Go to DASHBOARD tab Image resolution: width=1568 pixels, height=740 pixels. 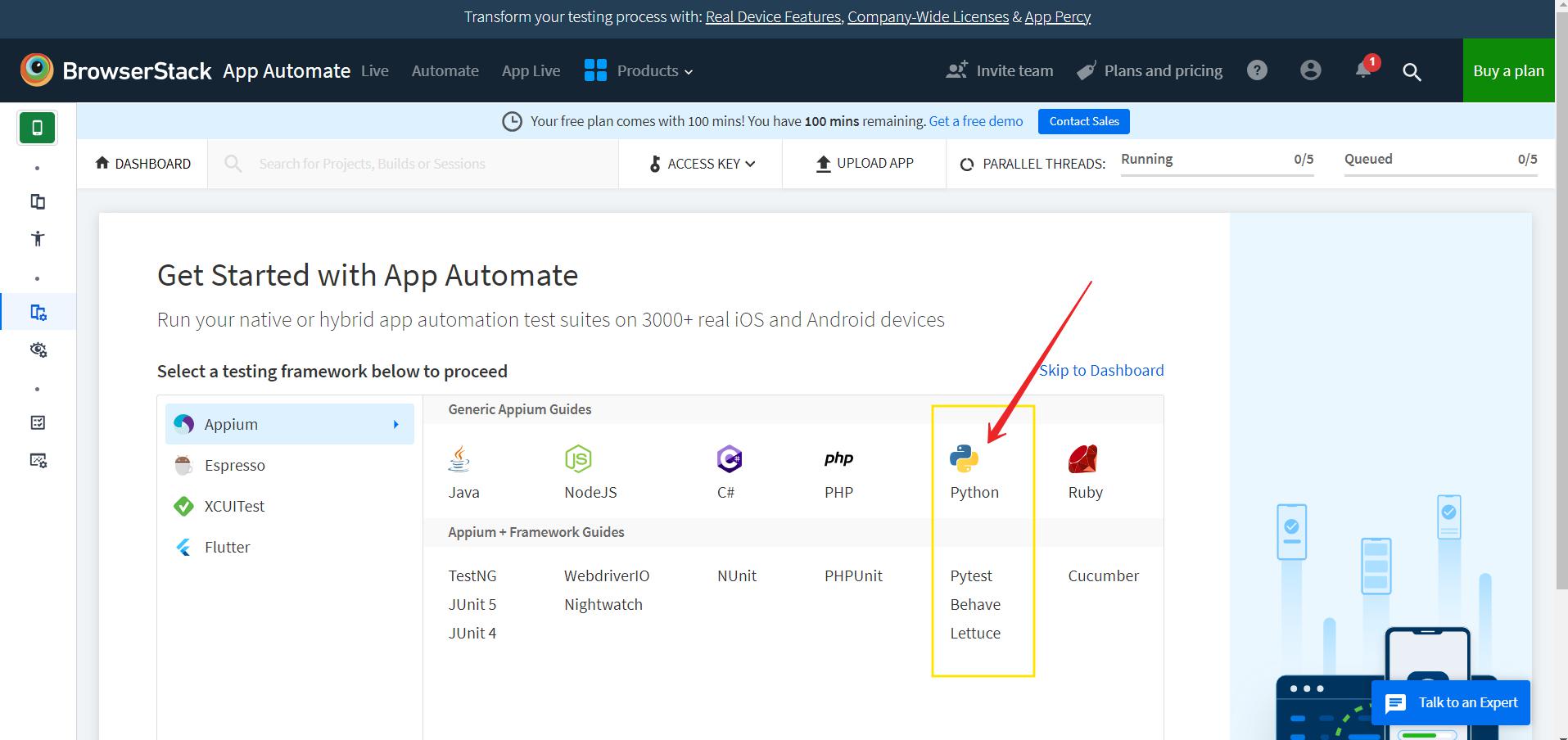142,164
